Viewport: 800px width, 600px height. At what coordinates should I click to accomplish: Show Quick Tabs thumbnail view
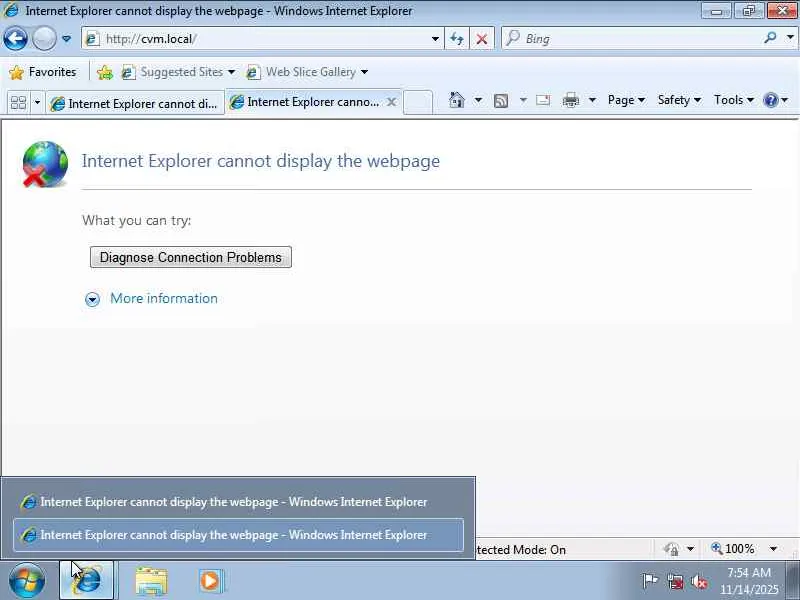18,103
